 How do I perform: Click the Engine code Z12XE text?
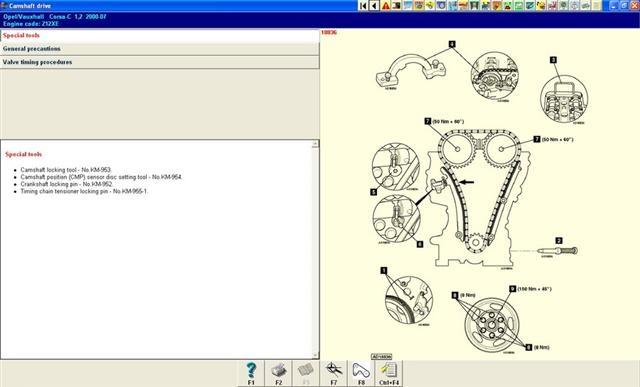coord(31,24)
